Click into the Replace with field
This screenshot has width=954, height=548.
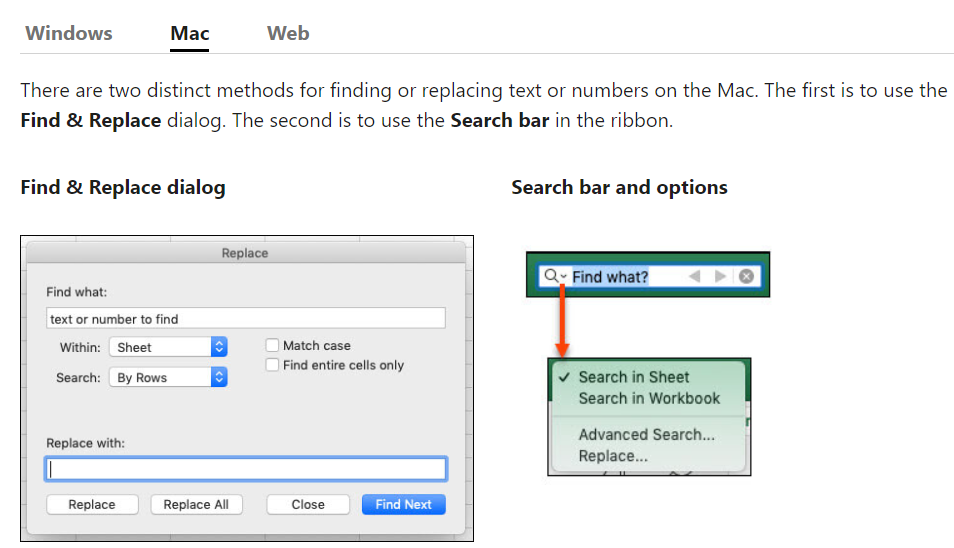tap(246, 469)
